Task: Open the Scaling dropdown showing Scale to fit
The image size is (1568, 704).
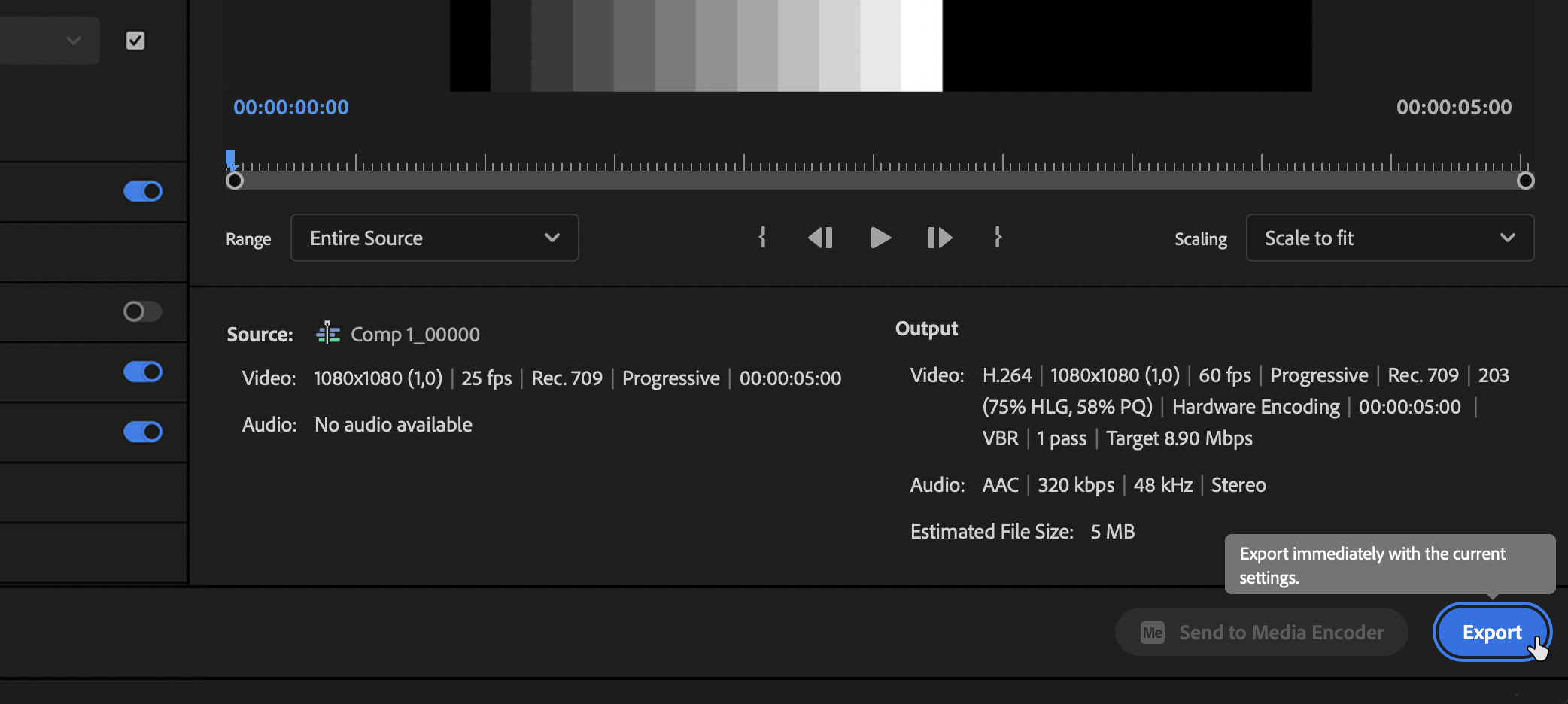Action: [x=1390, y=238]
